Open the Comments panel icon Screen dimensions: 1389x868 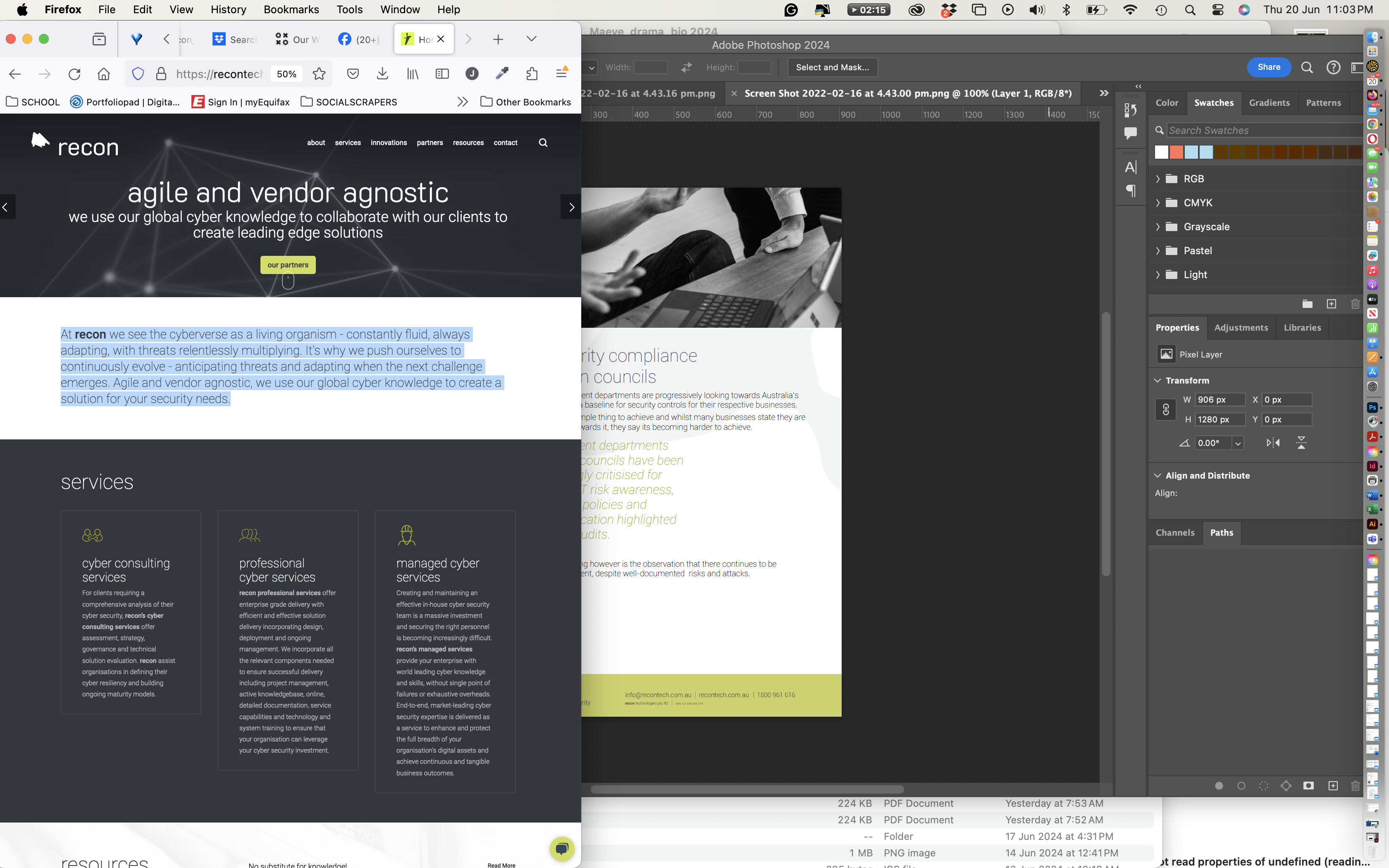(1130, 133)
